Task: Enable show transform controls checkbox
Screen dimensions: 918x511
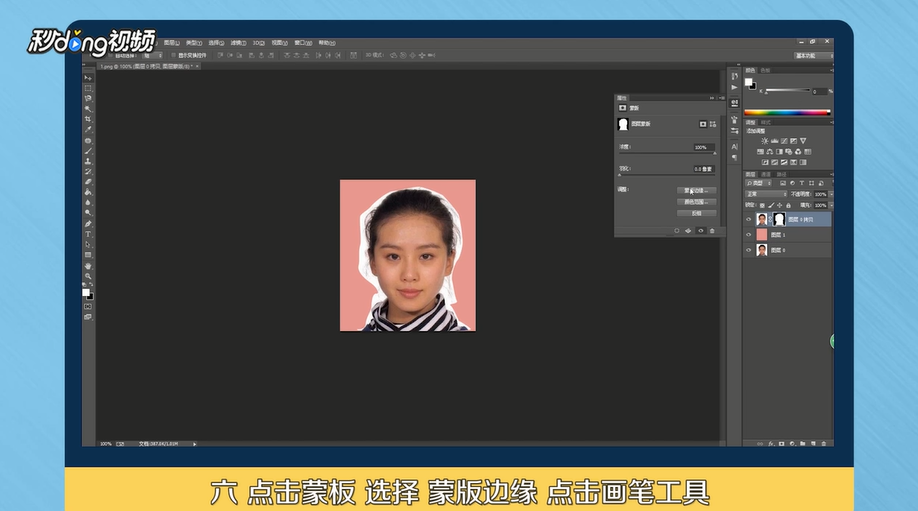Action: coord(174,56)
